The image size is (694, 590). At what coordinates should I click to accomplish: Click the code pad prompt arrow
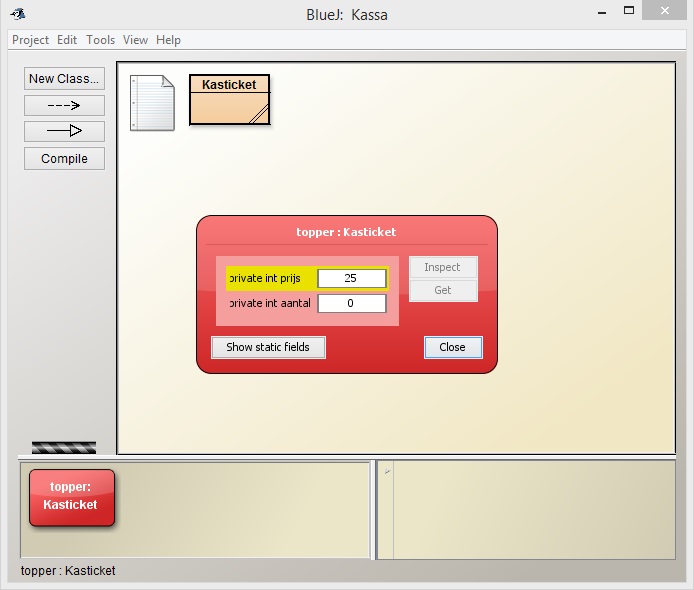point(387,472)
